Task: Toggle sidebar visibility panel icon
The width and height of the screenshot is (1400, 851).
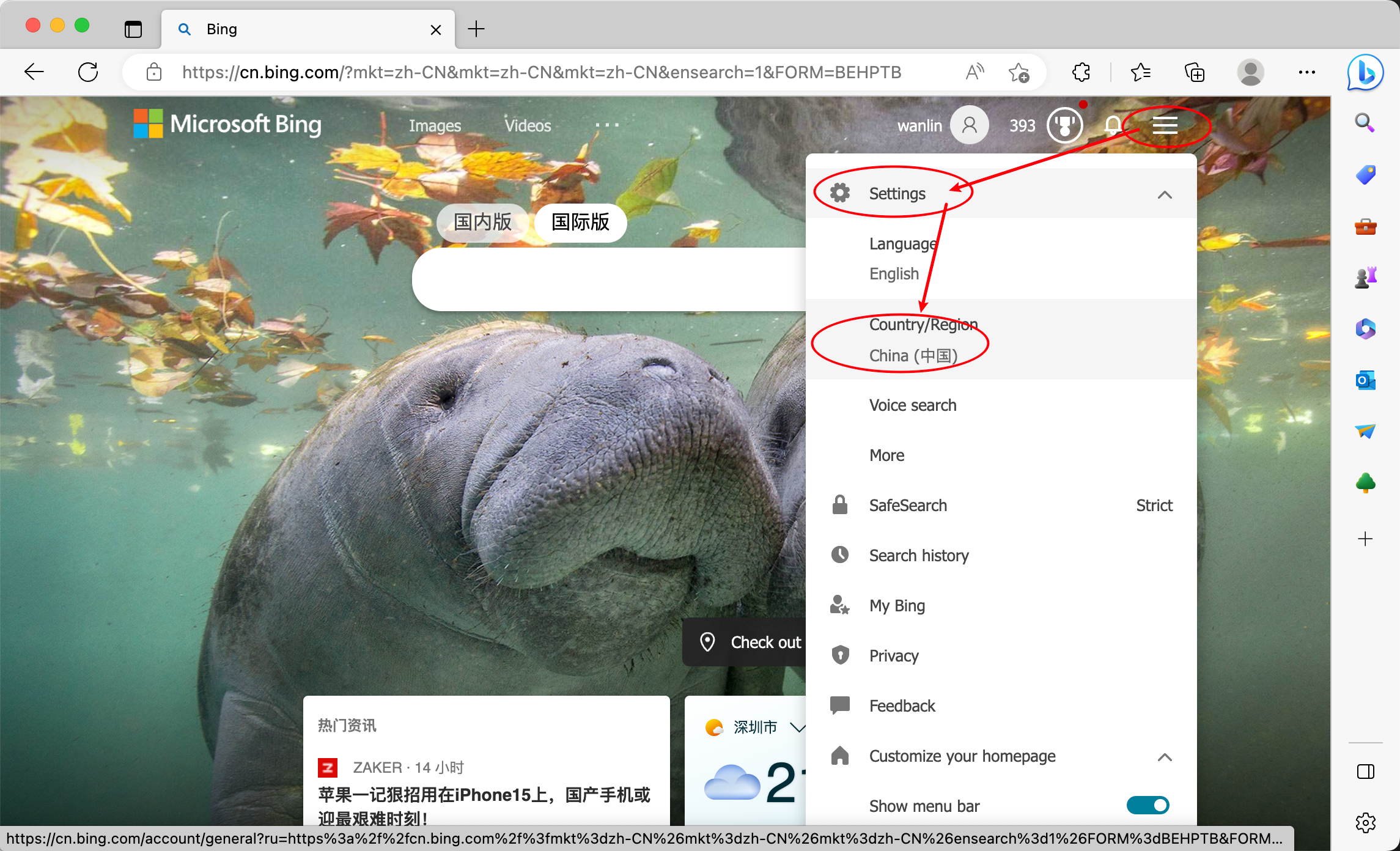Action: [x=1365, y=772]
